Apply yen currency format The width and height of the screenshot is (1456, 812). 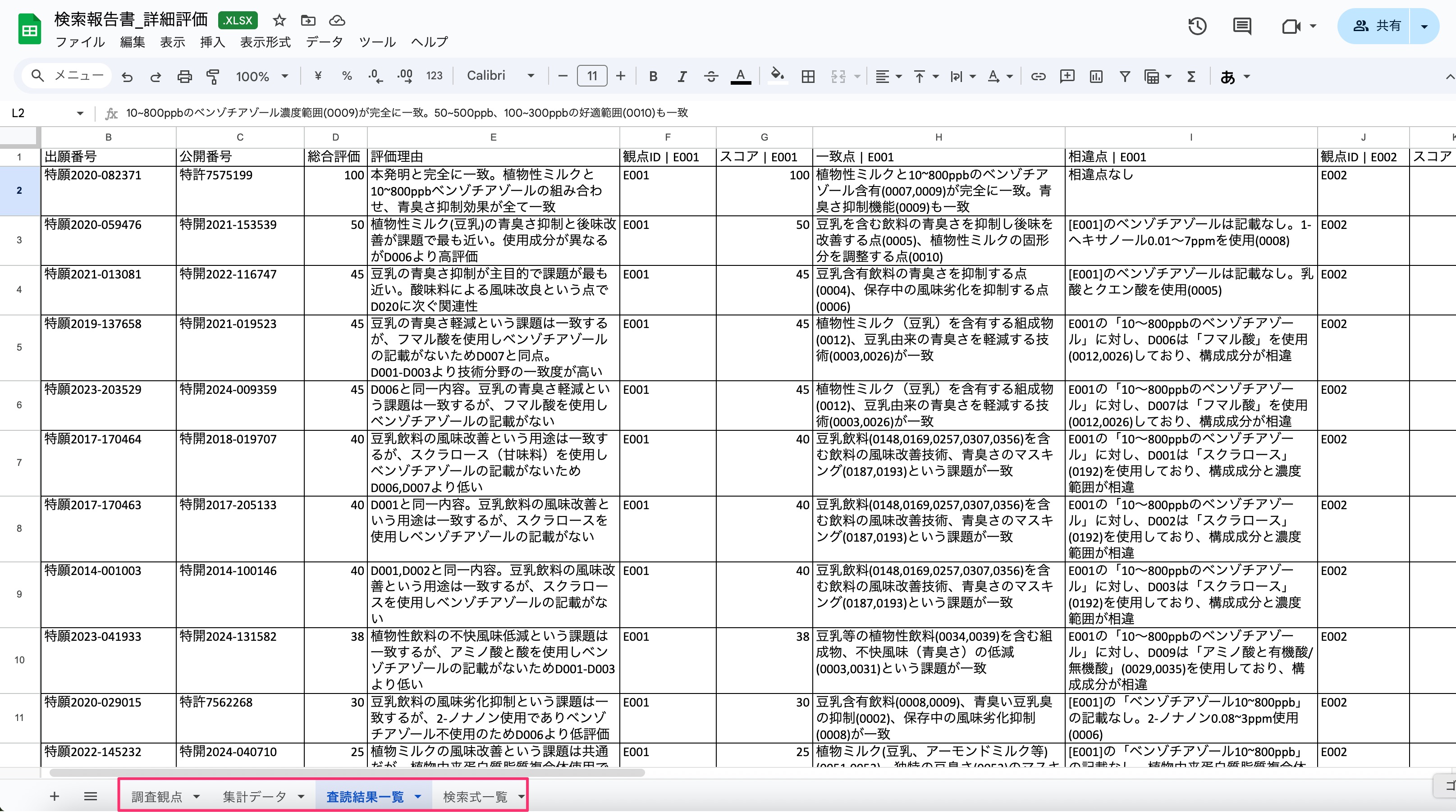(318, 76)
